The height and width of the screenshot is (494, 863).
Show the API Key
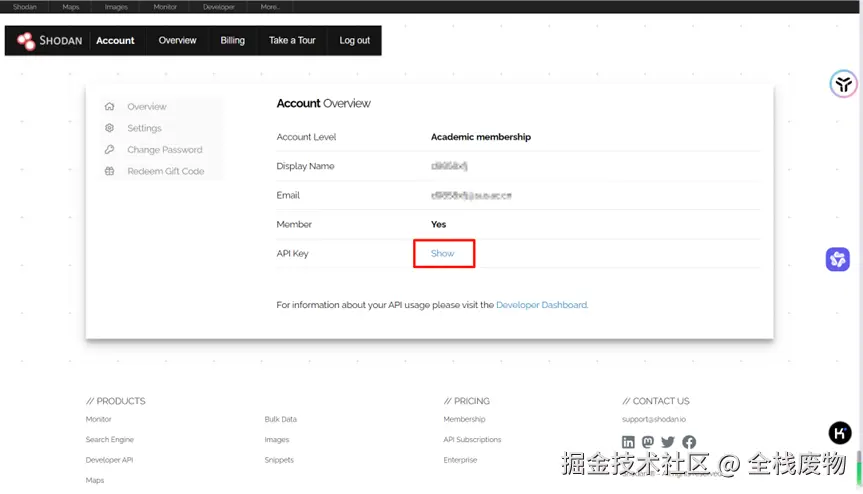click(443, 253)
